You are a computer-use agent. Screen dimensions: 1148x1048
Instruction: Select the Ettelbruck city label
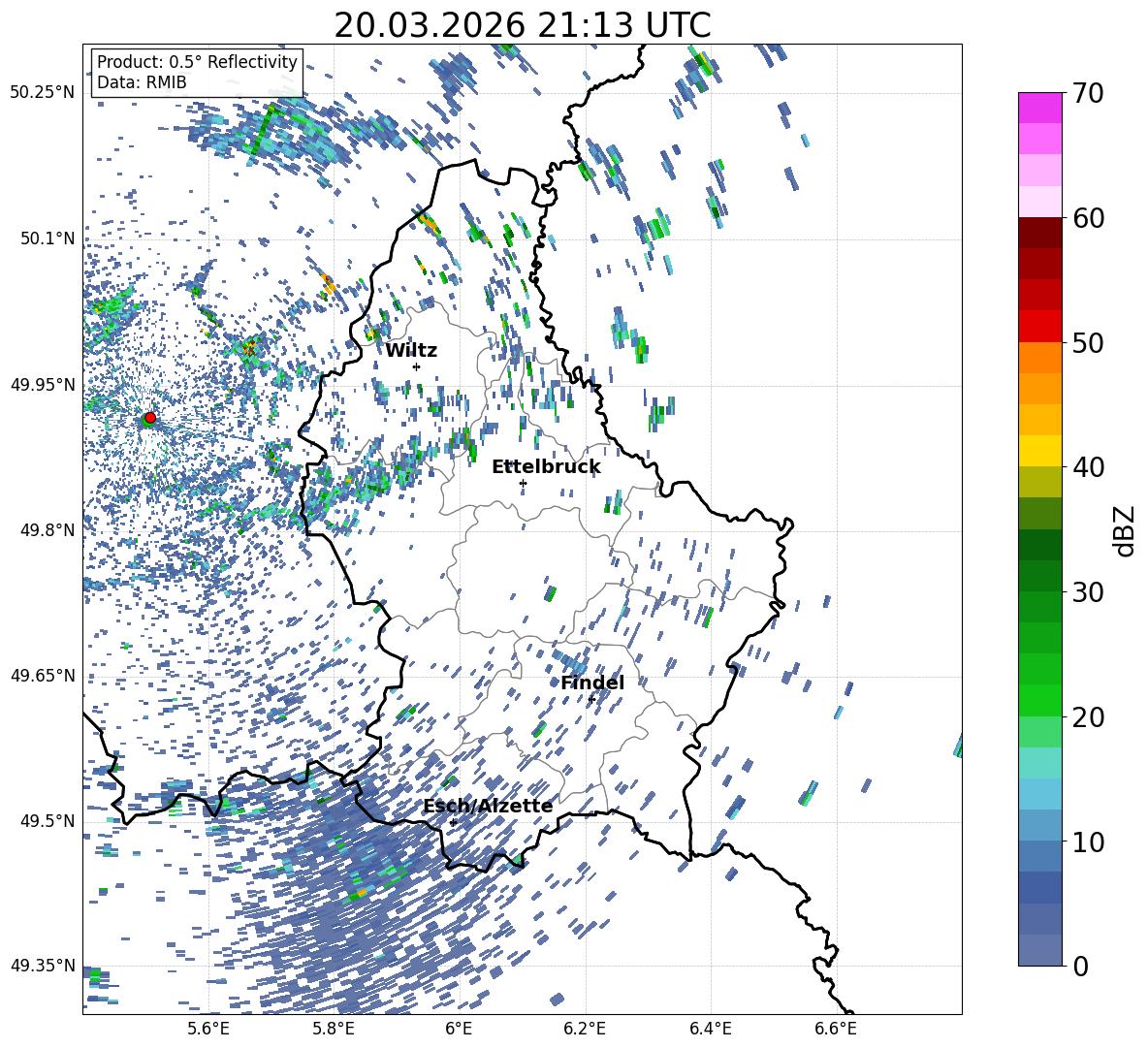546,466
